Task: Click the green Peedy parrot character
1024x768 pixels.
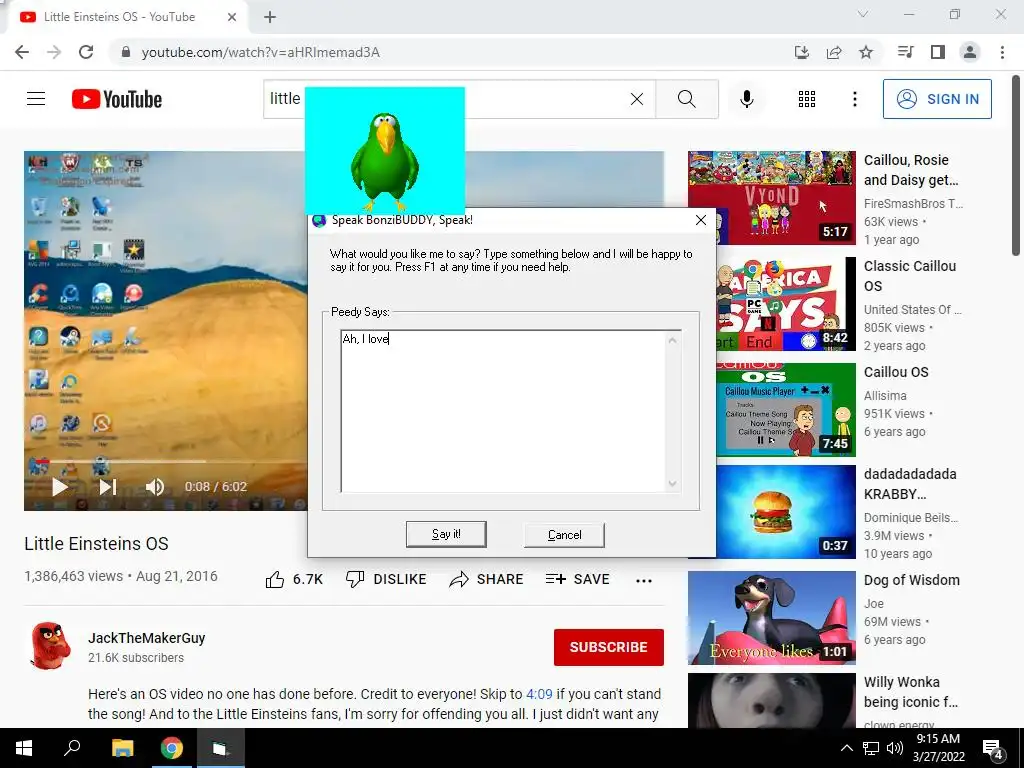Action: point(385,161)
